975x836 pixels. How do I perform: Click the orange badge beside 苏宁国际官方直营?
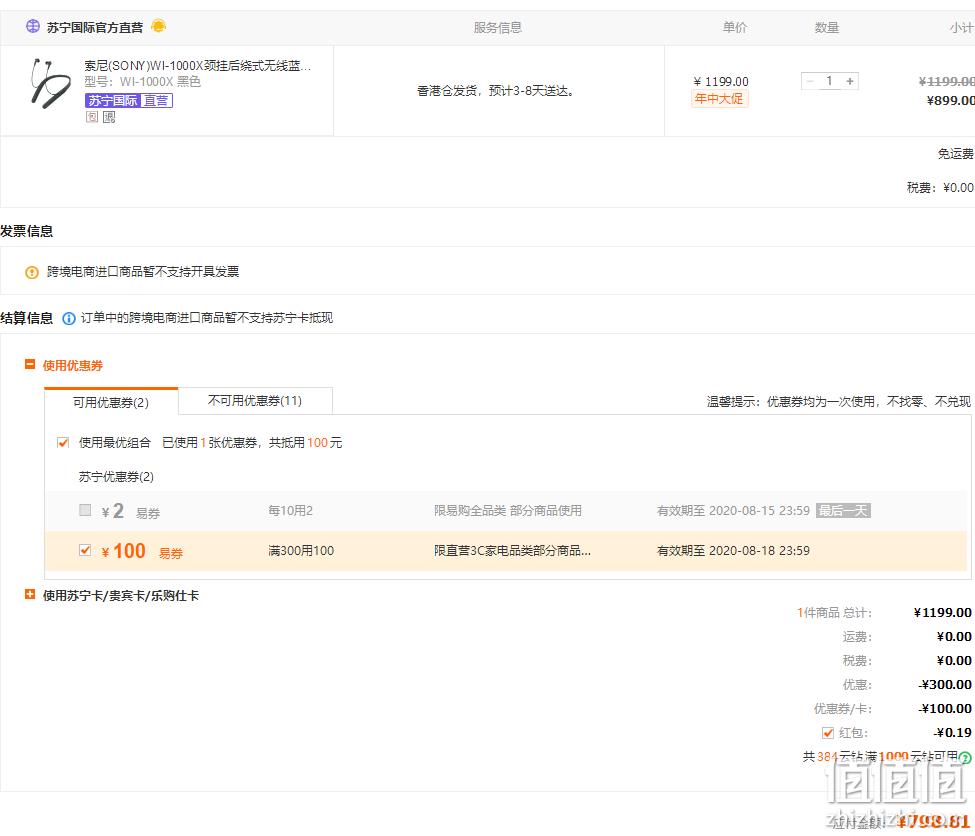[159, 26]
